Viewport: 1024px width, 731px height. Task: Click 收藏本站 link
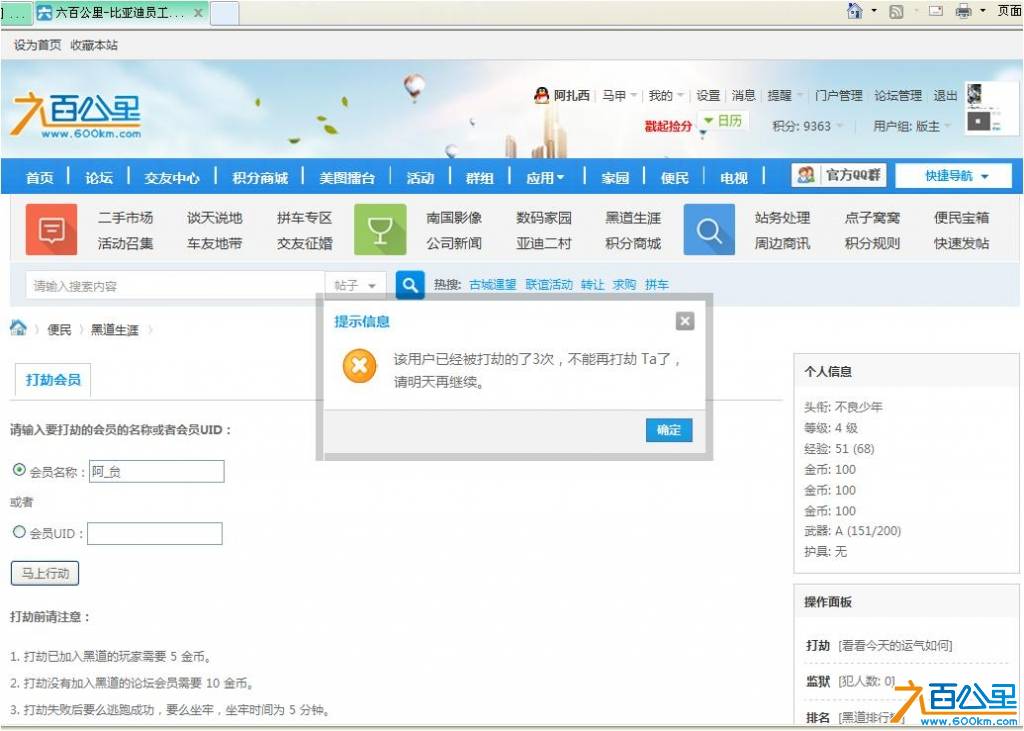click(x=94, y=45)
